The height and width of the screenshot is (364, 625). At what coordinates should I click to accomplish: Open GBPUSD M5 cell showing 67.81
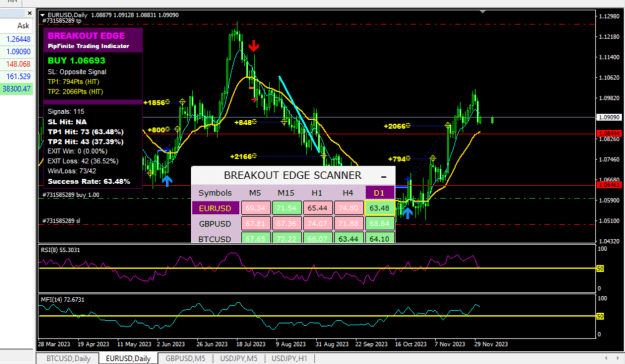pyautogui.click(x=255, y=224)
